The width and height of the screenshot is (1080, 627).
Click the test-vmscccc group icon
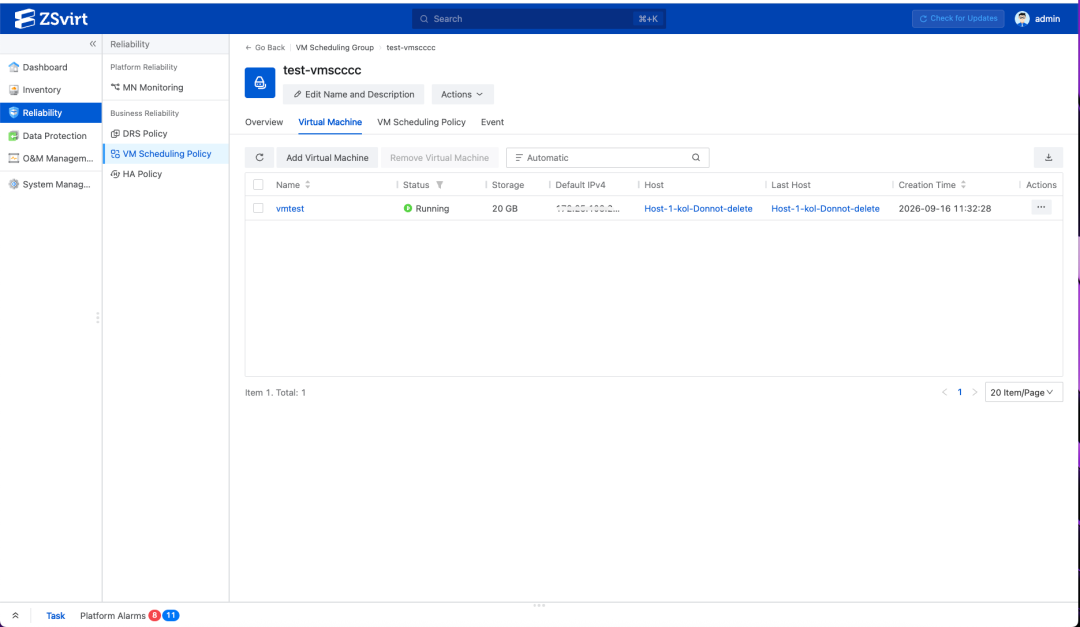pyautogui.click(x=260, y=83)
